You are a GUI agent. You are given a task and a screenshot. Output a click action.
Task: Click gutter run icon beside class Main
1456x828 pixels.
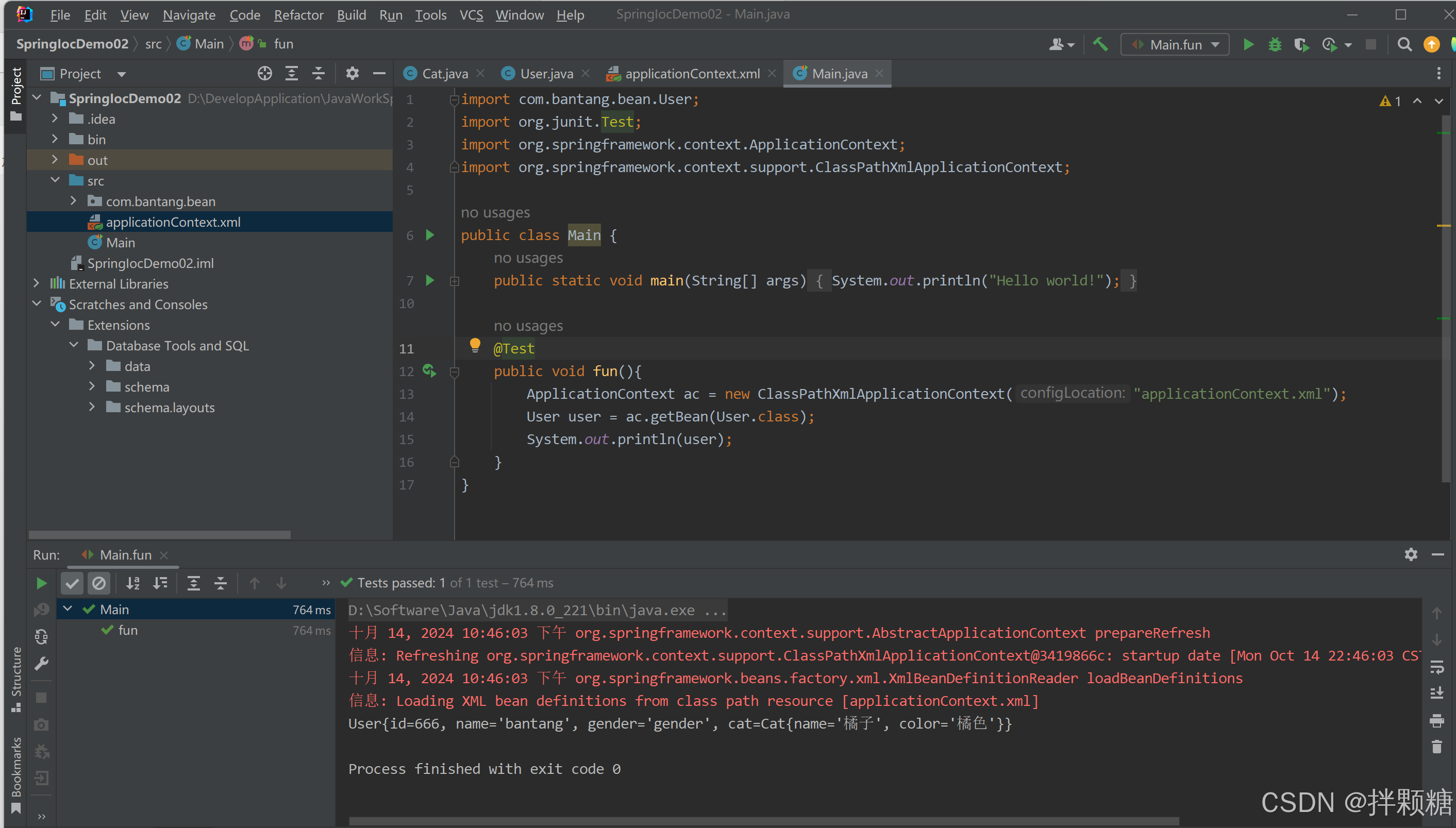[x=430, y=235]
